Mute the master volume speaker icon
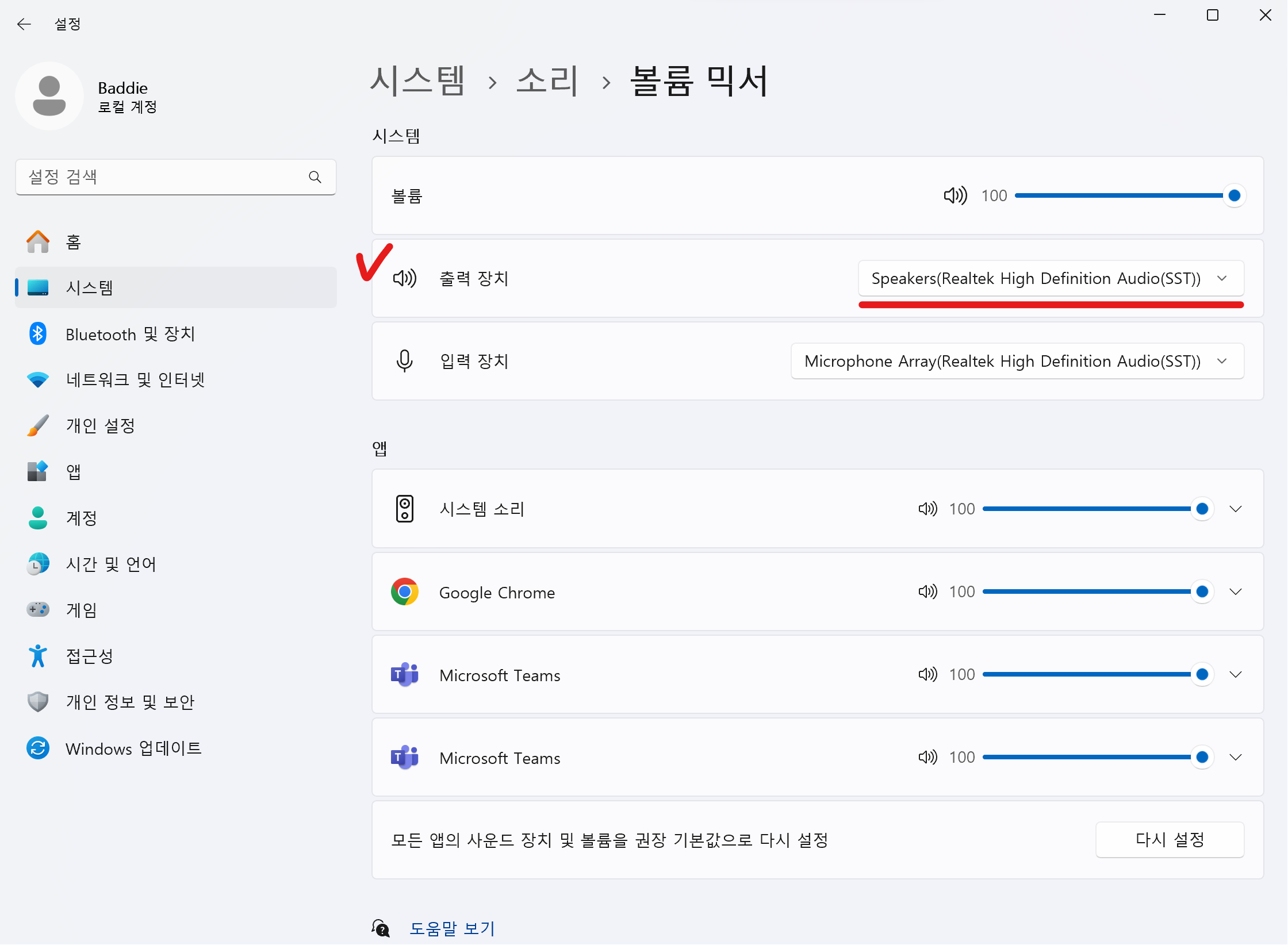This screenshot has width=1288, height=945. pos(955,195)
